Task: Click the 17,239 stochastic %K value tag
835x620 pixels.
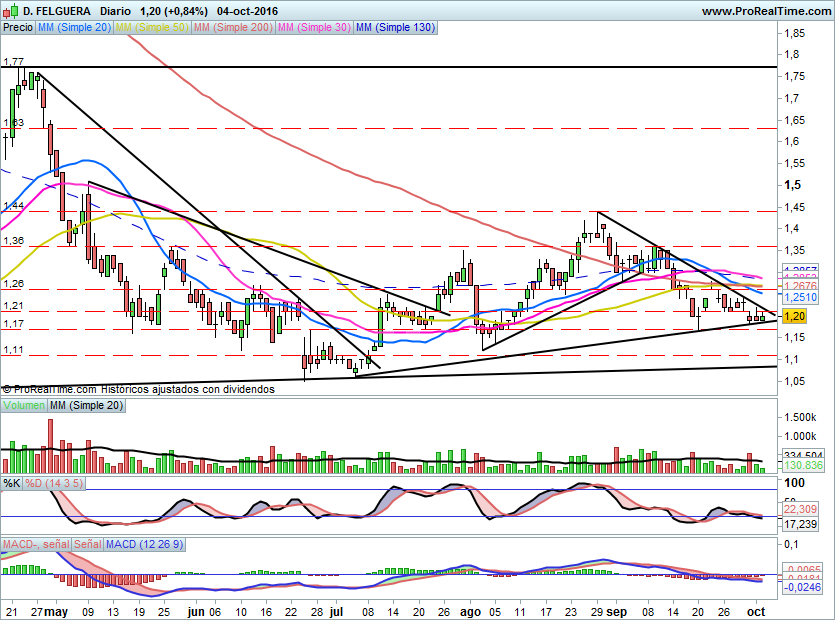Action: tap(801, 524)
